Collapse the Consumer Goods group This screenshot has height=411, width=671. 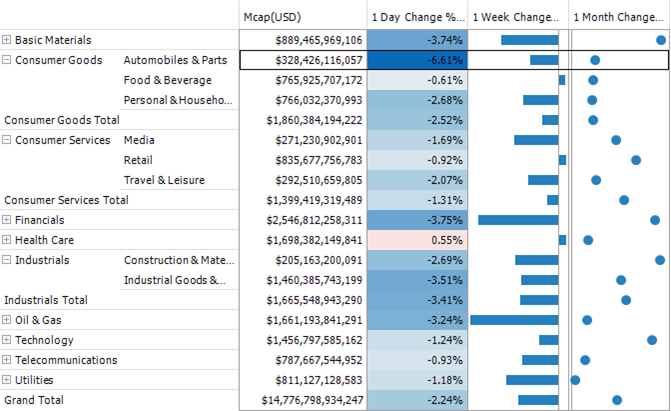click(x=8, y=60)
